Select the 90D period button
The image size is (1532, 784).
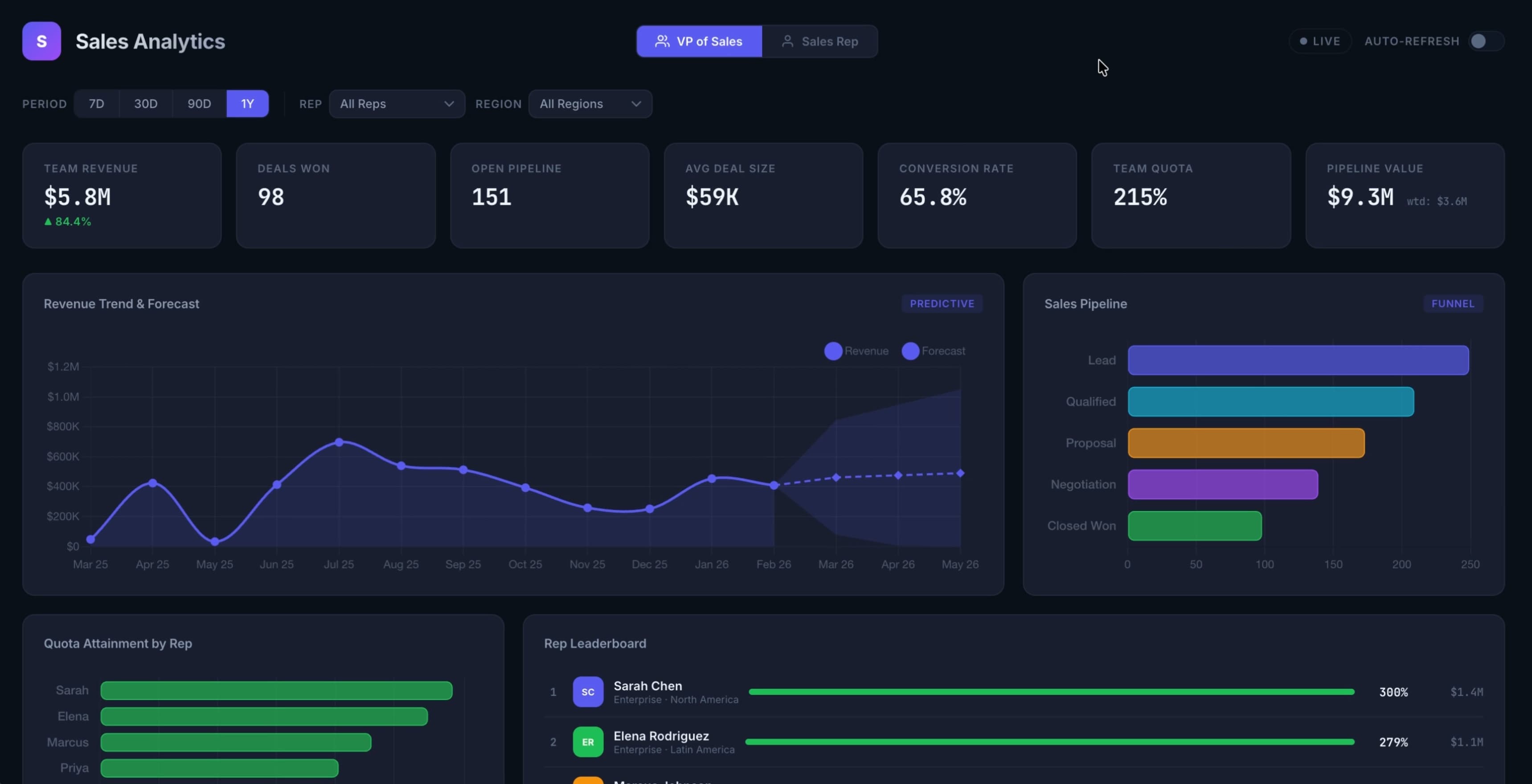pos(199,103)
